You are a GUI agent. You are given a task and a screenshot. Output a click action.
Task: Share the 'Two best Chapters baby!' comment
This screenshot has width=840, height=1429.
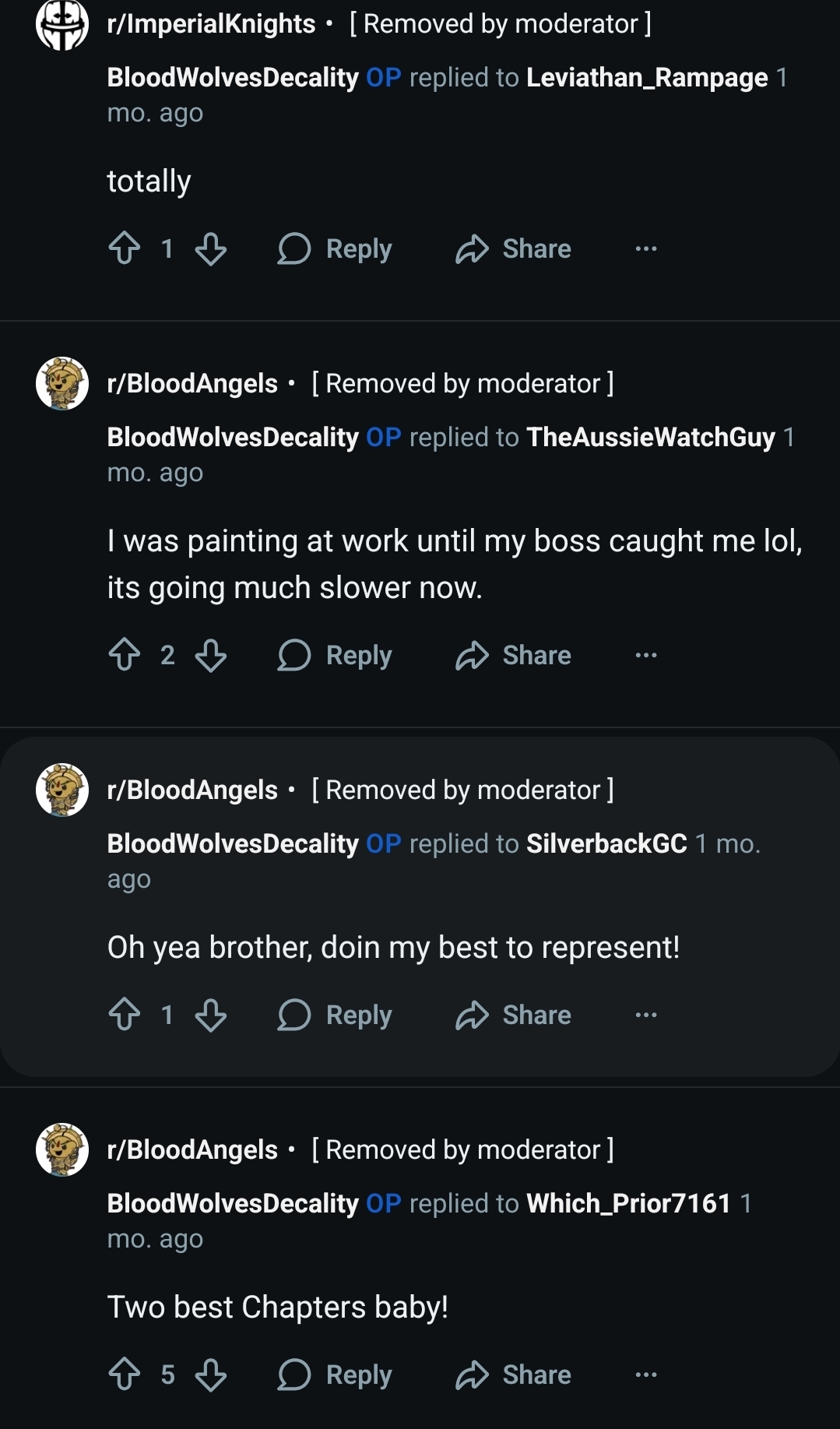point(514,1374)
